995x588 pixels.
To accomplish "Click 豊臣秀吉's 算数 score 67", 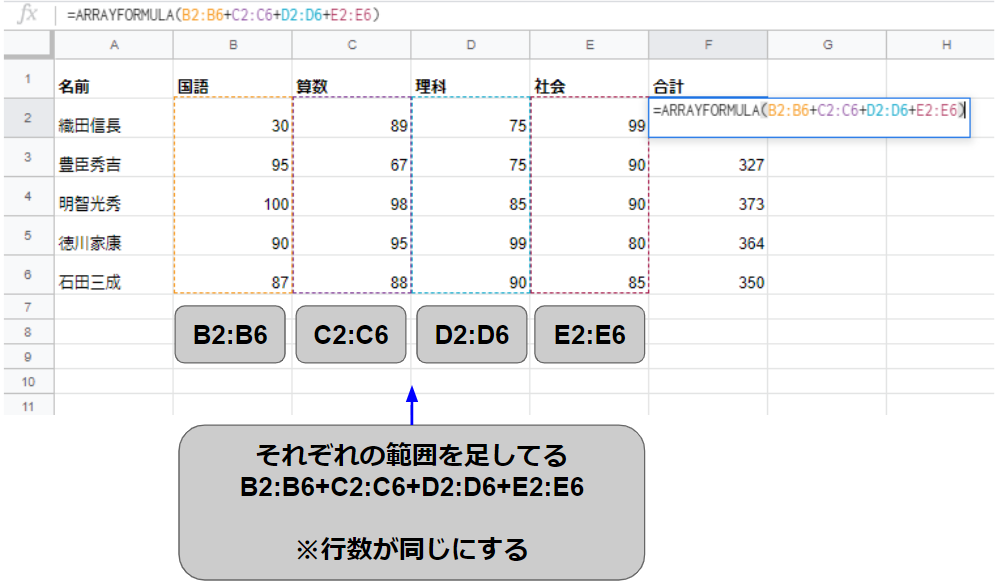I will click(x=352, y=157).
